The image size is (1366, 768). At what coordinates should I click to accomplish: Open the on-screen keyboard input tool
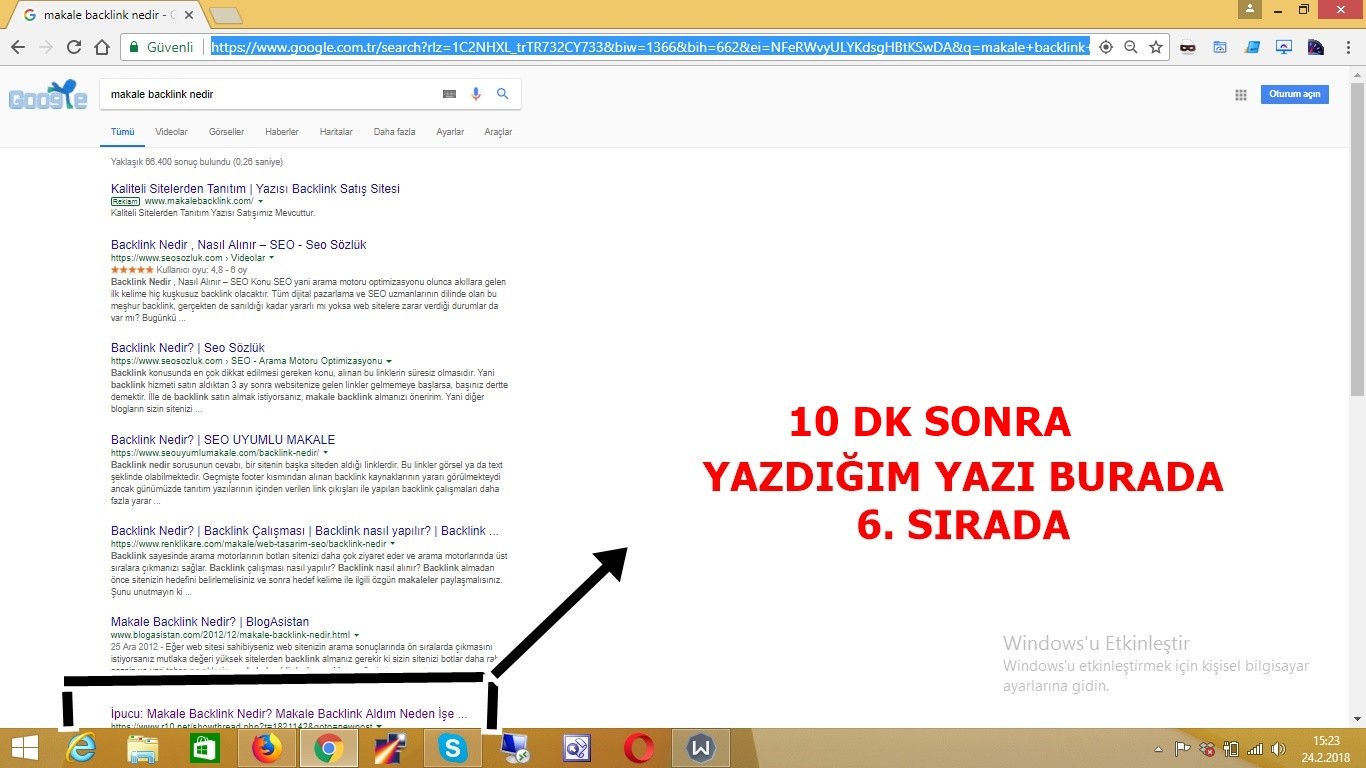[x=449, y=94]
